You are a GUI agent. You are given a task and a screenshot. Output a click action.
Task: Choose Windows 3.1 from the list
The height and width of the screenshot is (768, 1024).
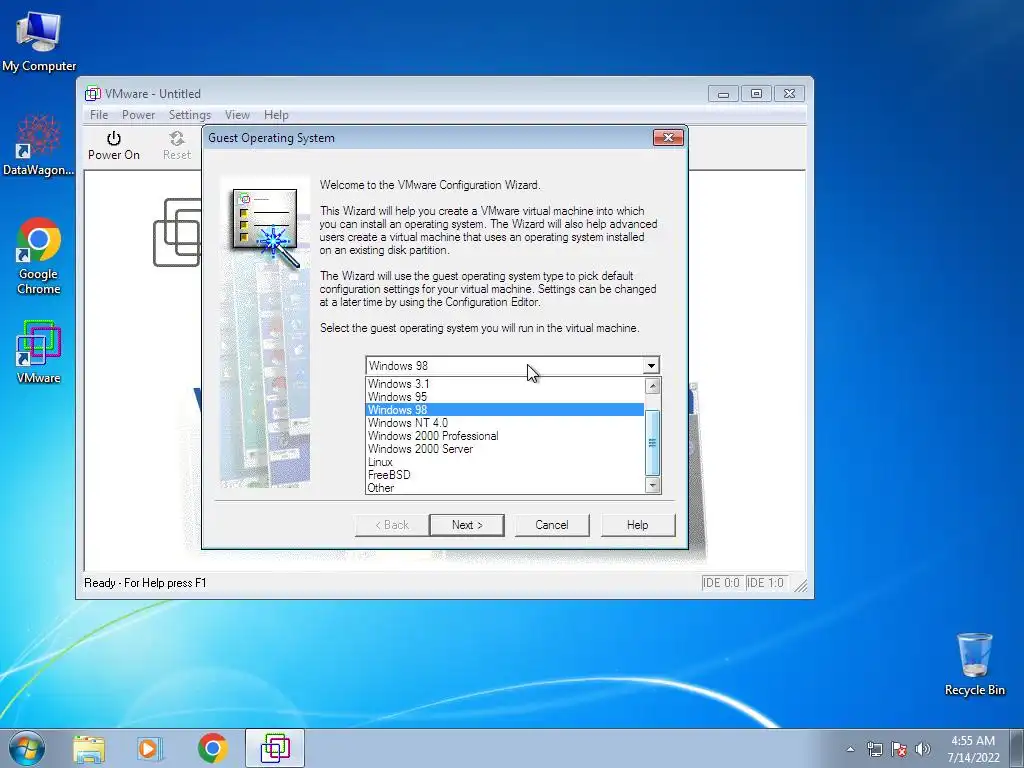(505, 384)
